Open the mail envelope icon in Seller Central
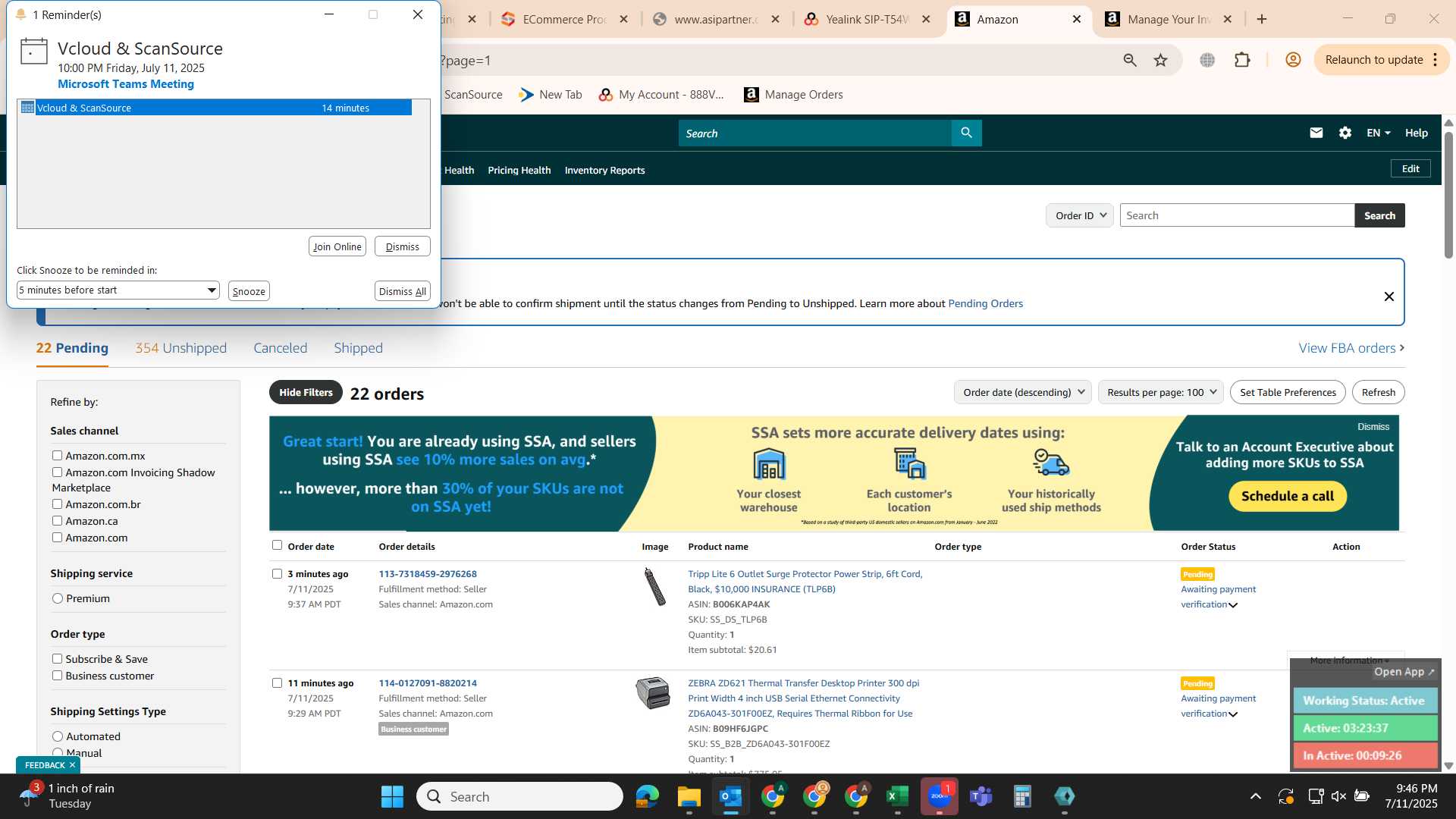 point(1316,133)
